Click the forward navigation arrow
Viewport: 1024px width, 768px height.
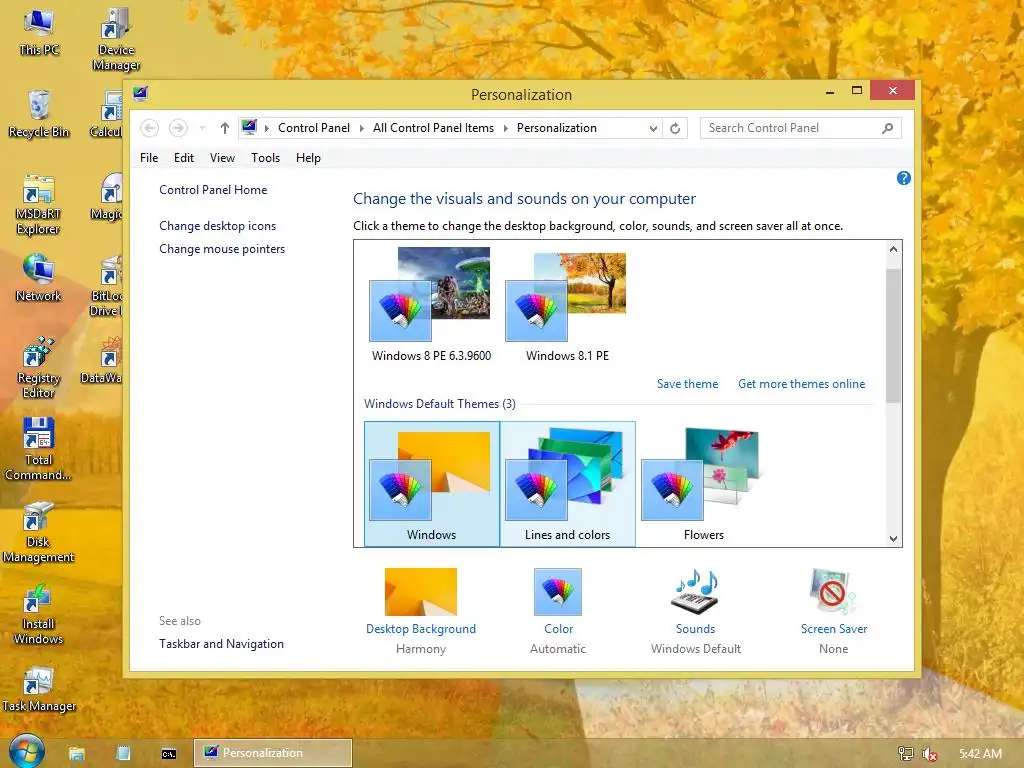(178, 128)
